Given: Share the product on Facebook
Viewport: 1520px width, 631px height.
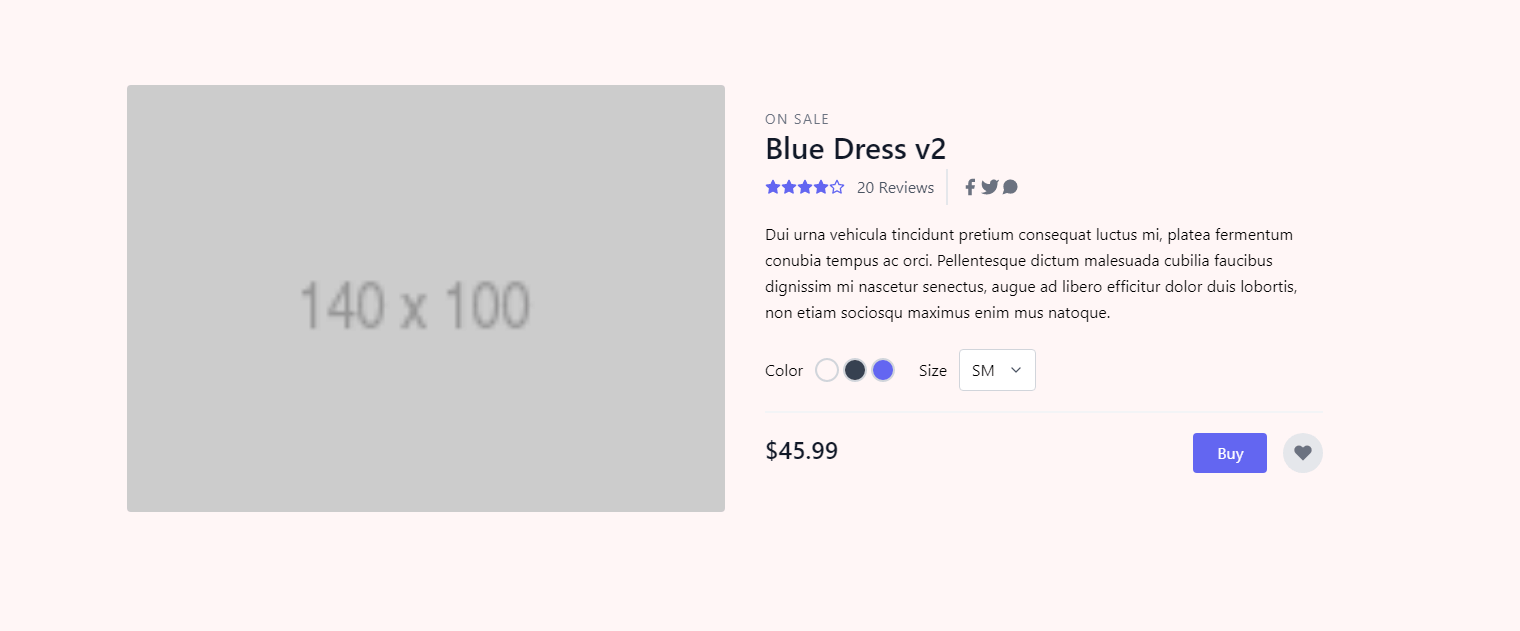Looking at the screenshot, I should click(x=970, y=187).
